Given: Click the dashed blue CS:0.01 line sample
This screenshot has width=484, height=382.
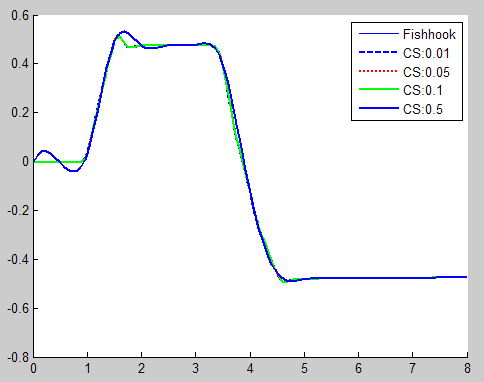Looking at the screenshot, I should (x=379, y=52).
